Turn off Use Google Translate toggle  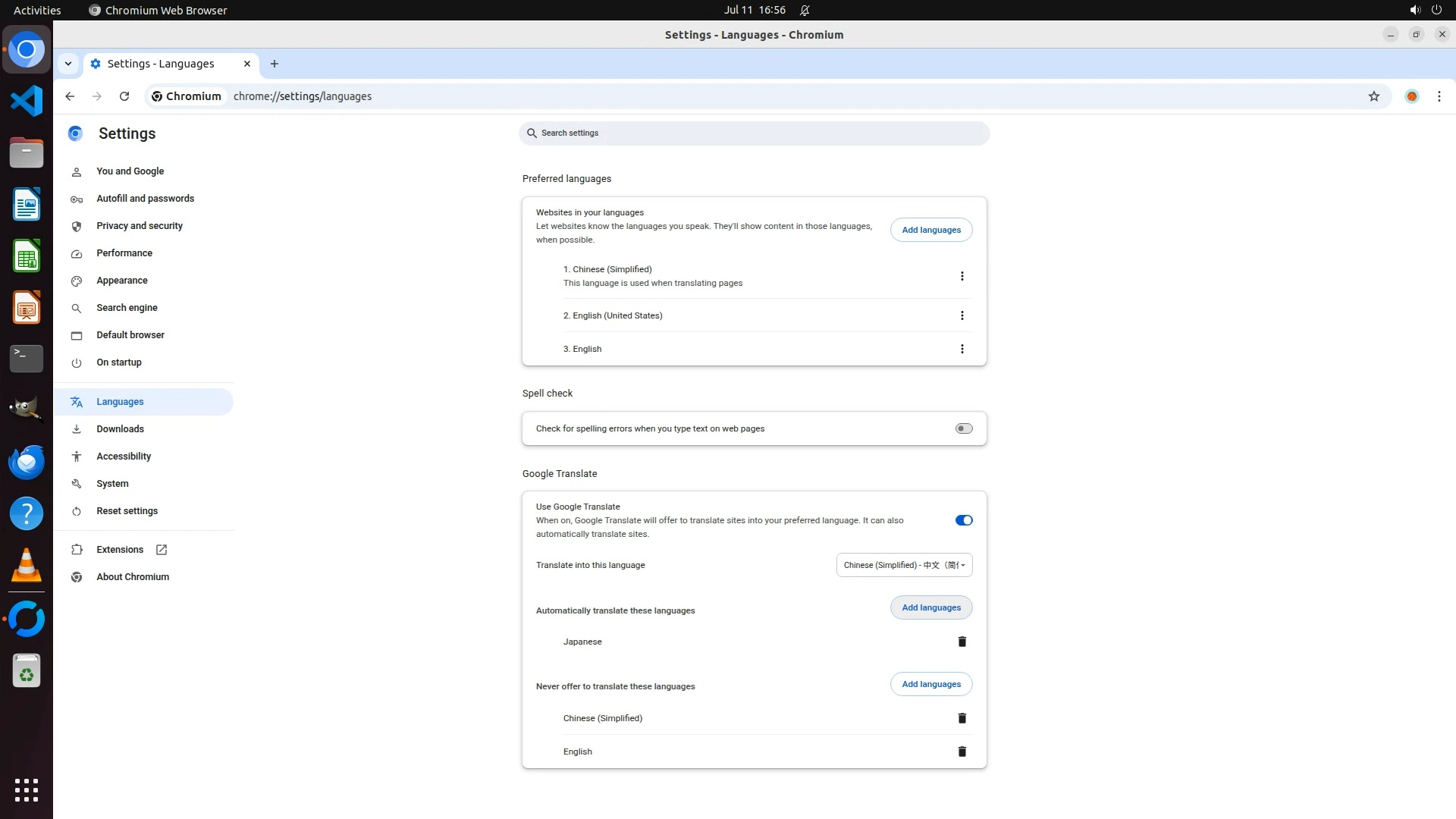(963, 520)
